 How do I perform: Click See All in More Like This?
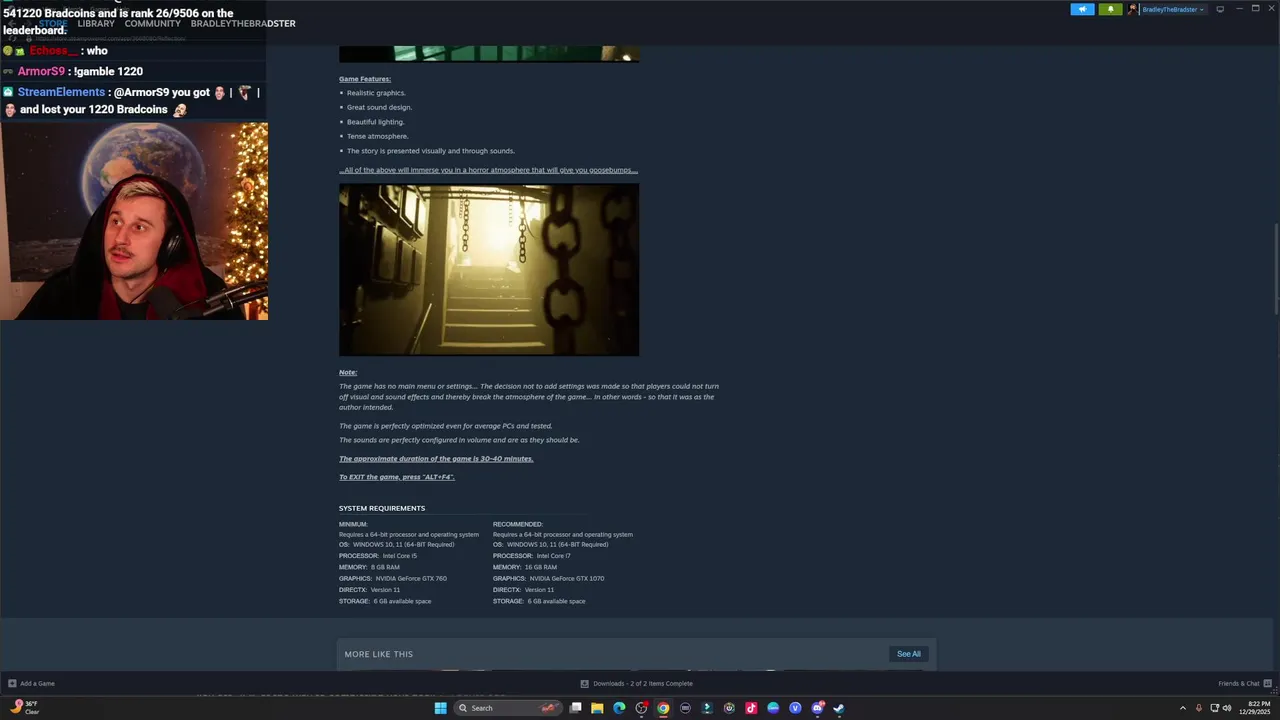pyautogui.click(x=909, y=654)
